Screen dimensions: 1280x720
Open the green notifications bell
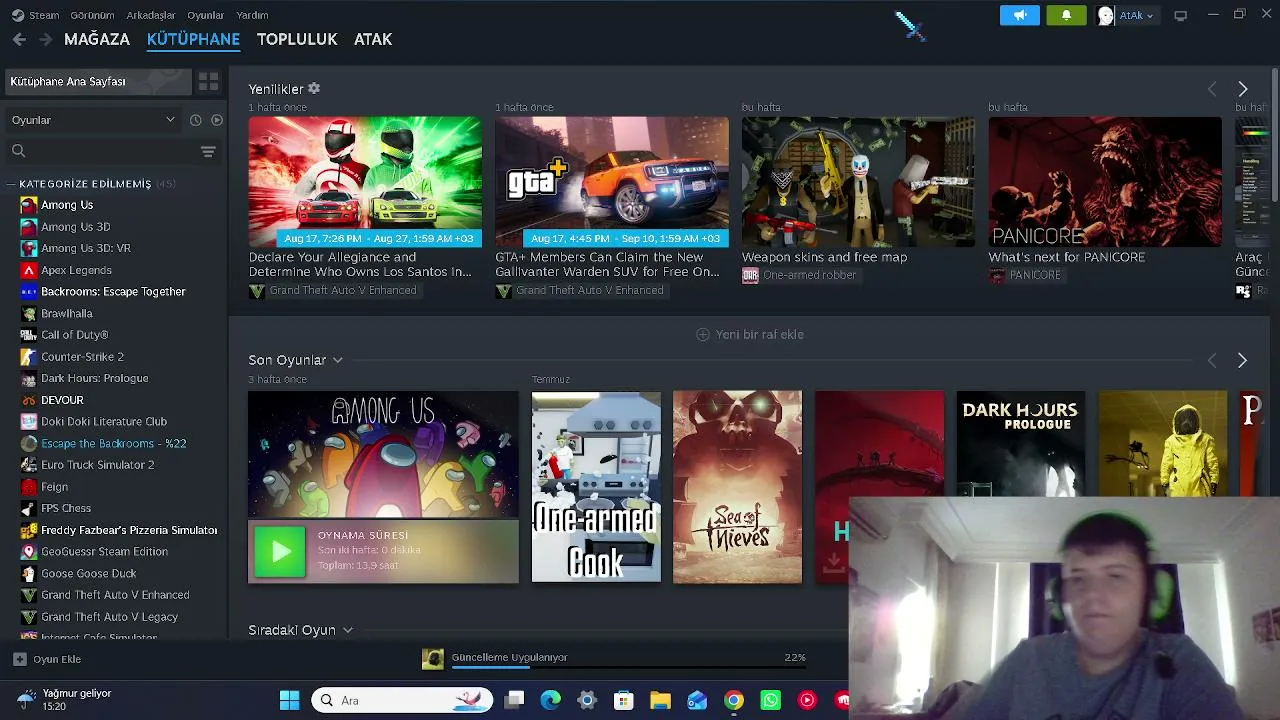pos(1066,15)
